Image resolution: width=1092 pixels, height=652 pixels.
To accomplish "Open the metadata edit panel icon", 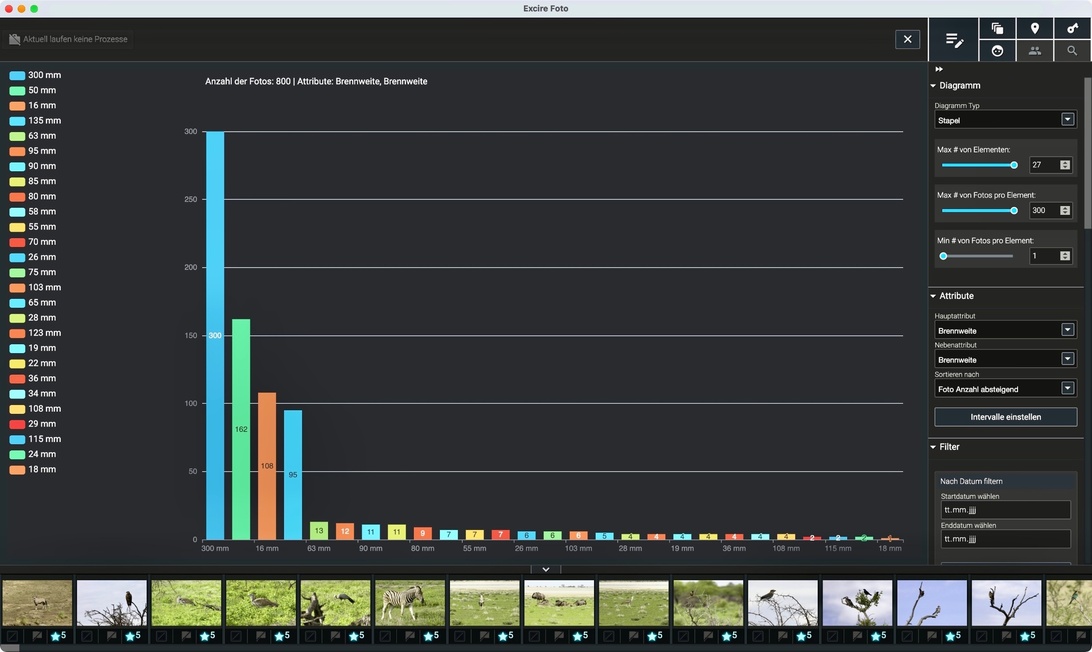I will [954, 40].
